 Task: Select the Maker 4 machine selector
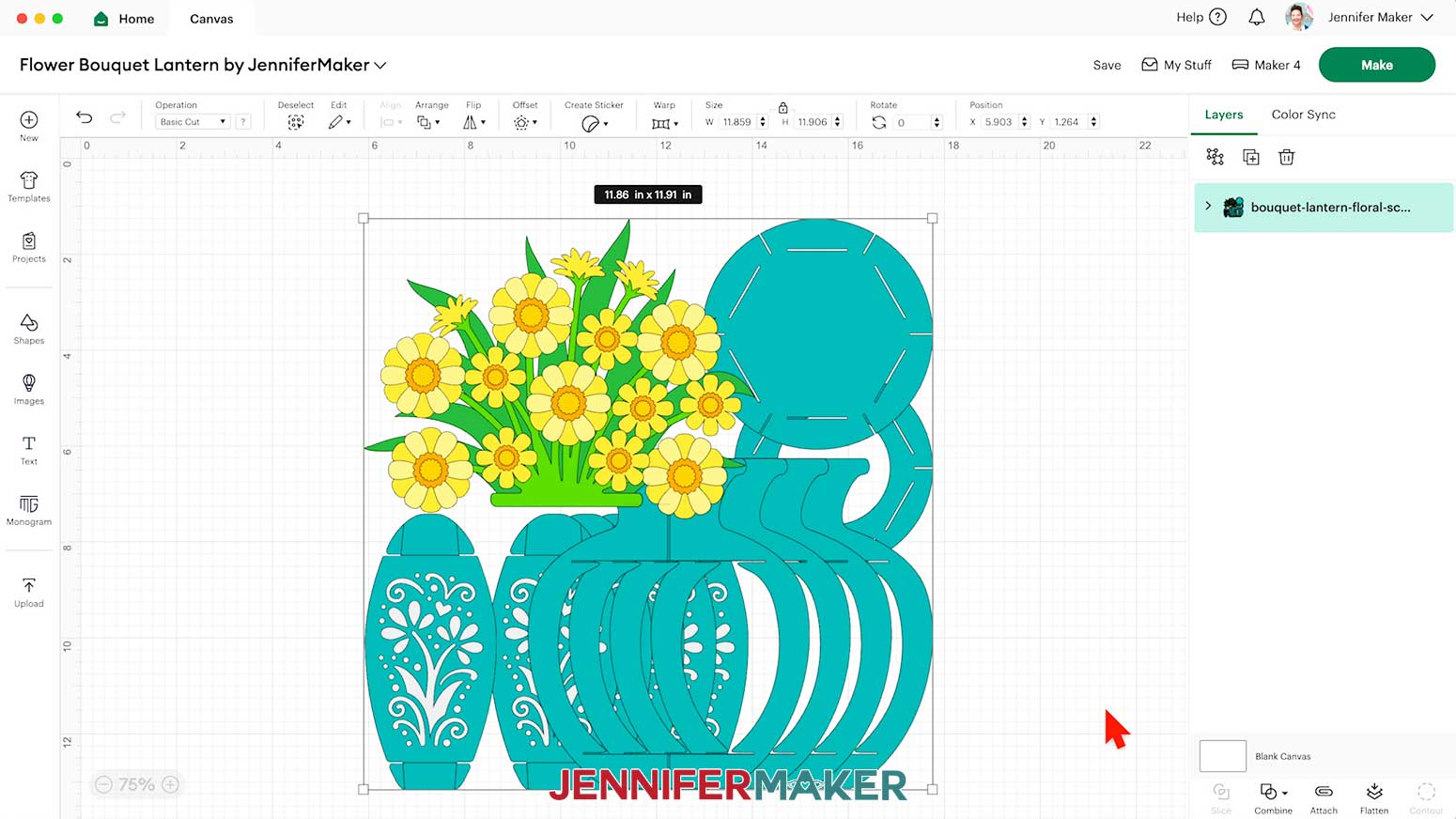tap(1266, 65)
